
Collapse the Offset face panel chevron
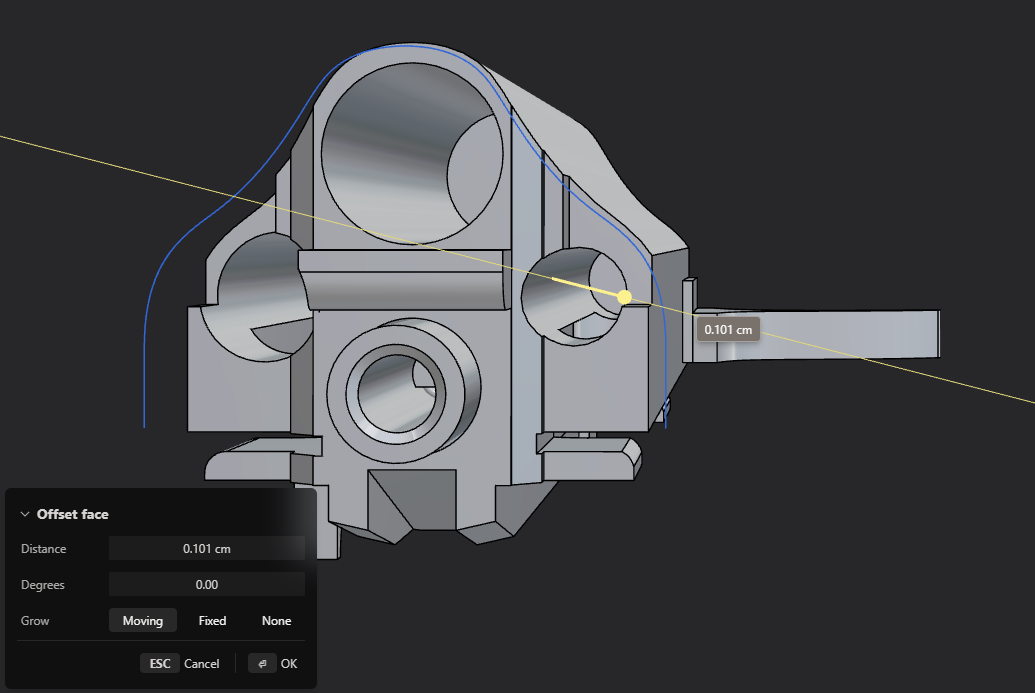point(25,514)
